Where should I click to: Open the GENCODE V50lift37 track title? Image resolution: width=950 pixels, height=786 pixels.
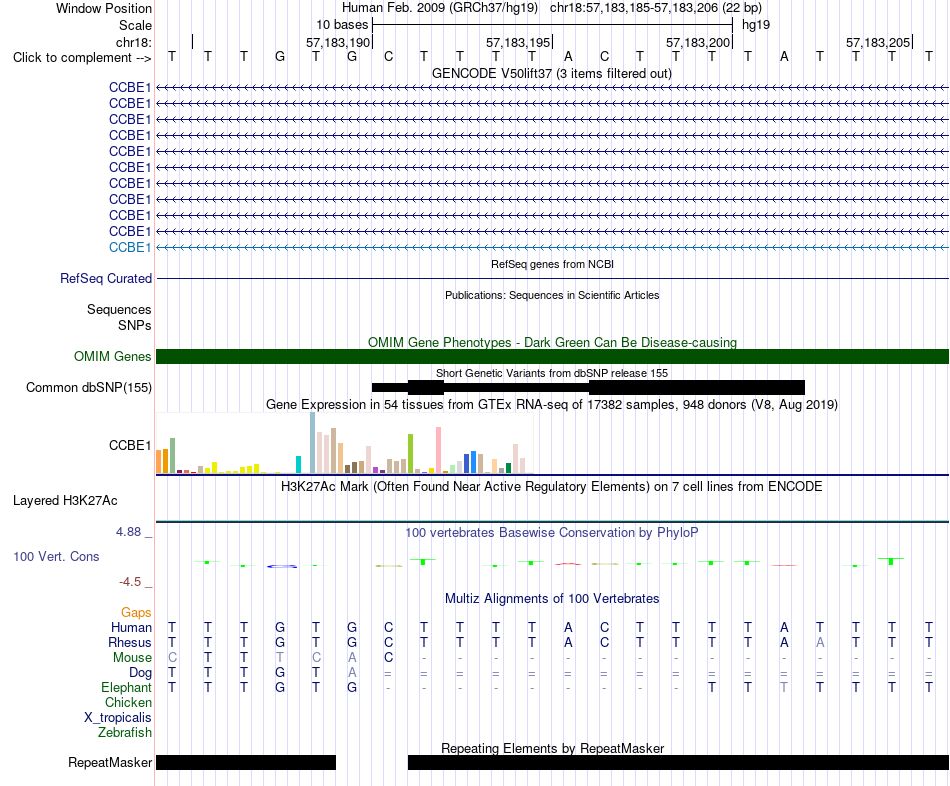click(x=551, y=73)
